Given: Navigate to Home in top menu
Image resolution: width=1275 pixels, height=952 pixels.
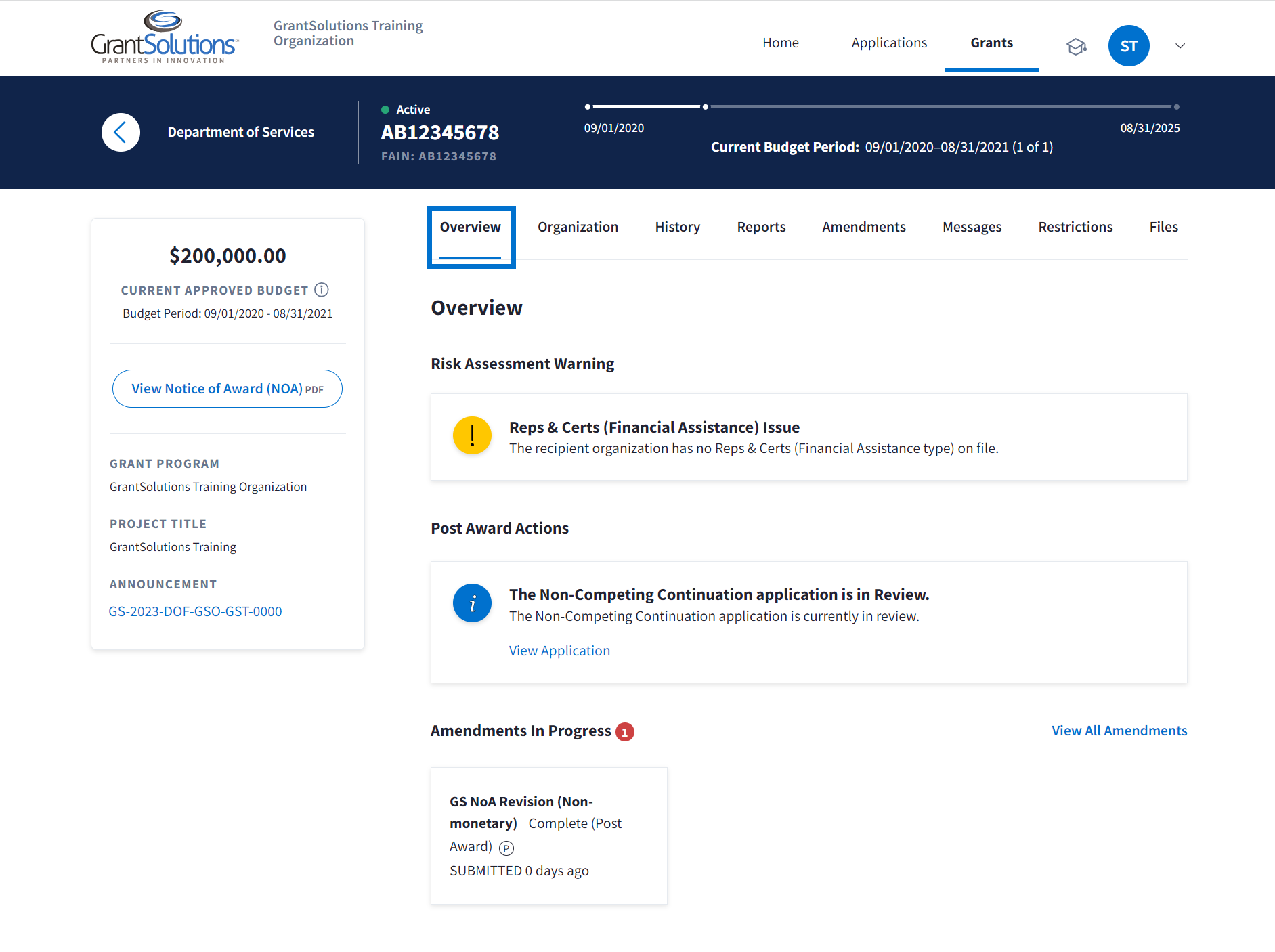Looking at the screenshot, I should pyautogui.click(x=780, y=43).
